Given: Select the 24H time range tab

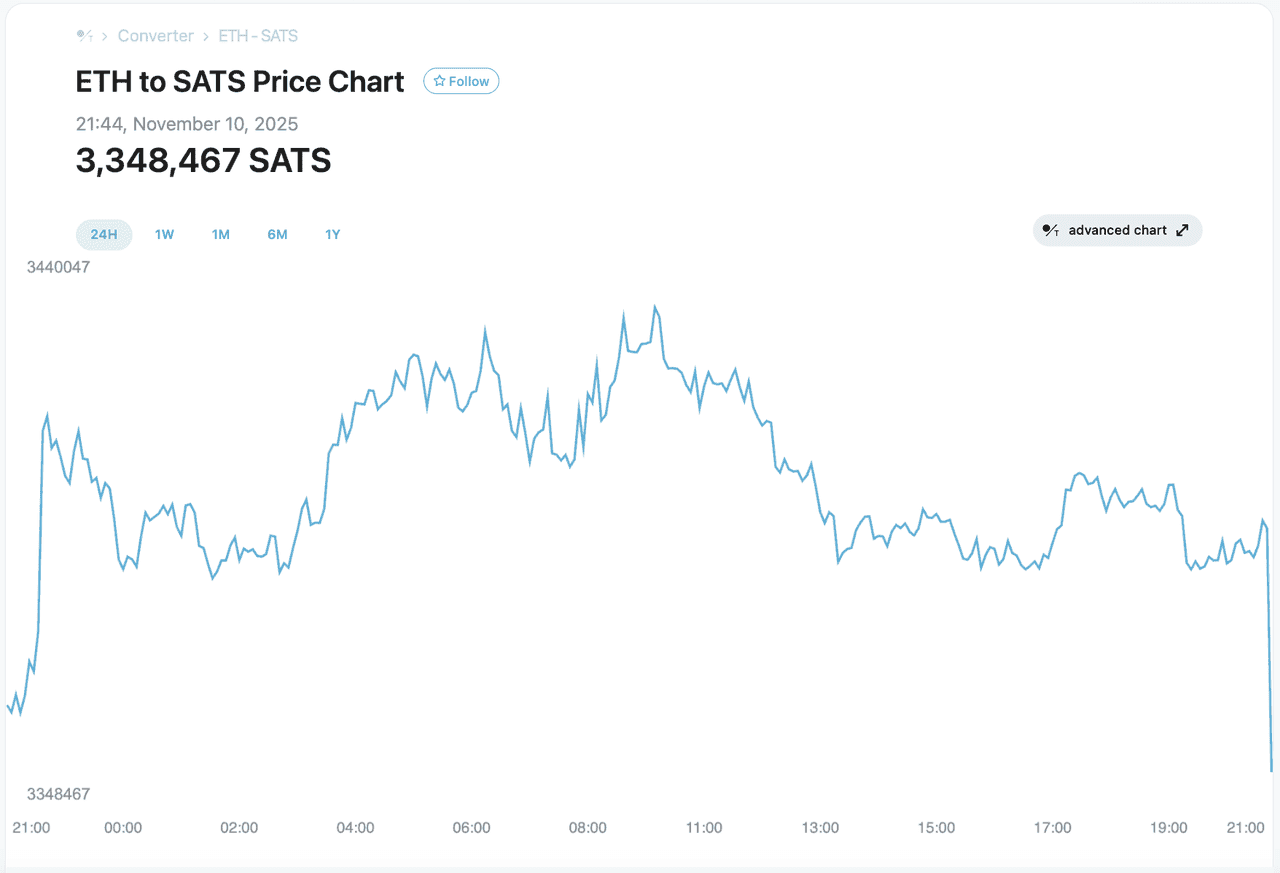Looking at the screenshot, I should point(104,234).
